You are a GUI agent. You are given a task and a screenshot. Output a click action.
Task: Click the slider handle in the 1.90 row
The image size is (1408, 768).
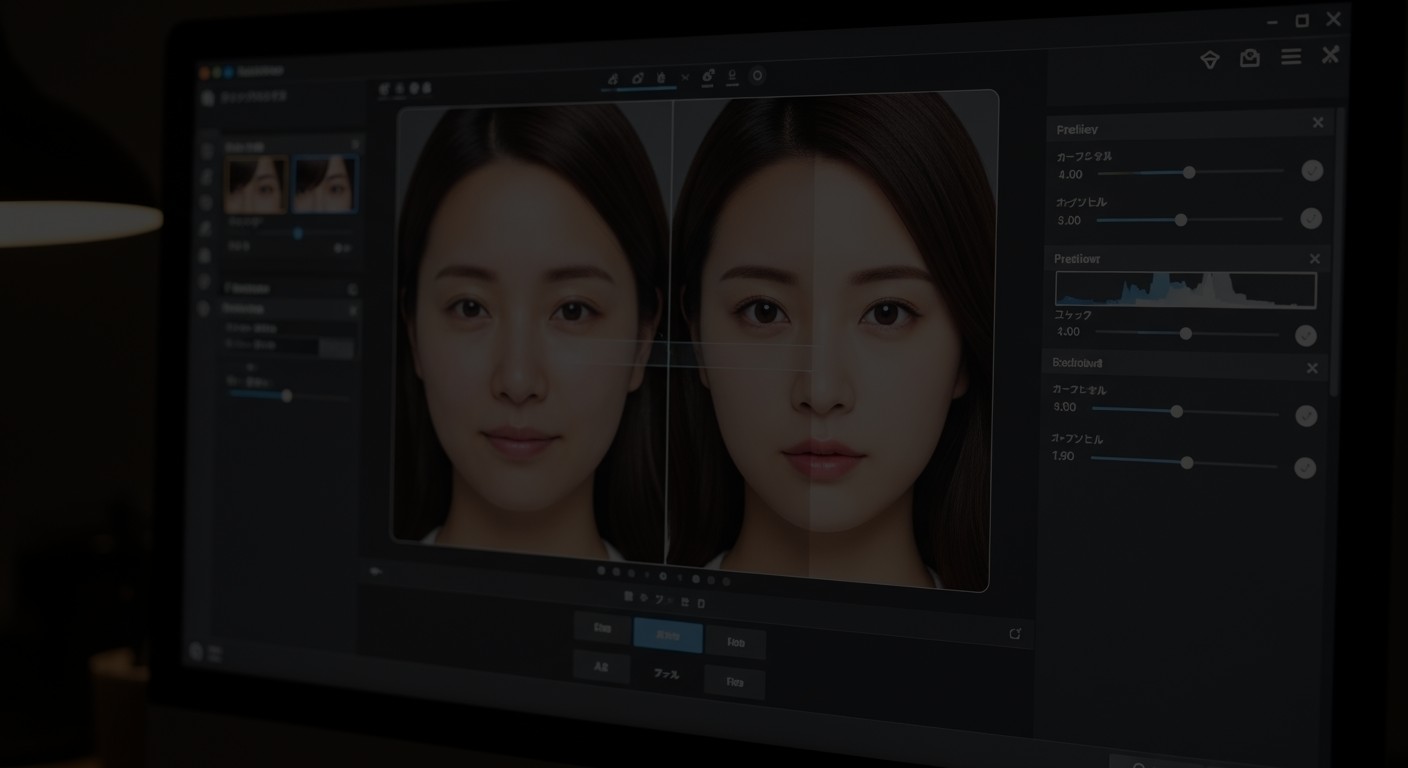pos(1187,463)
